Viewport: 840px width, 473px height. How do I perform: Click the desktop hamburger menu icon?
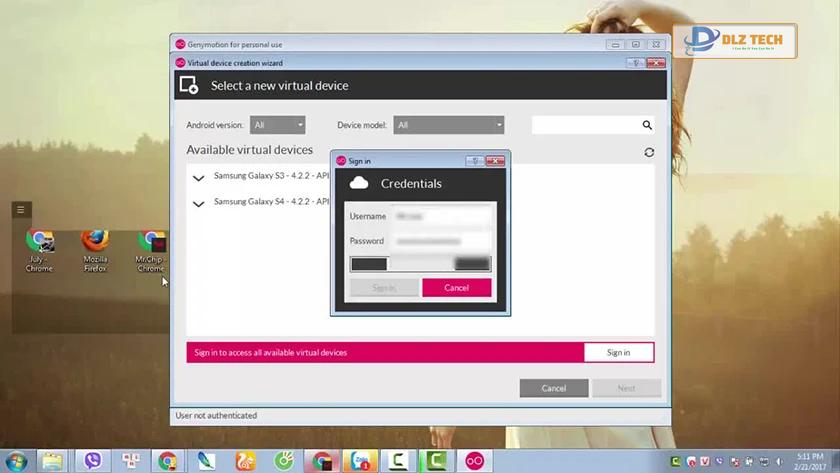[21, 209]
